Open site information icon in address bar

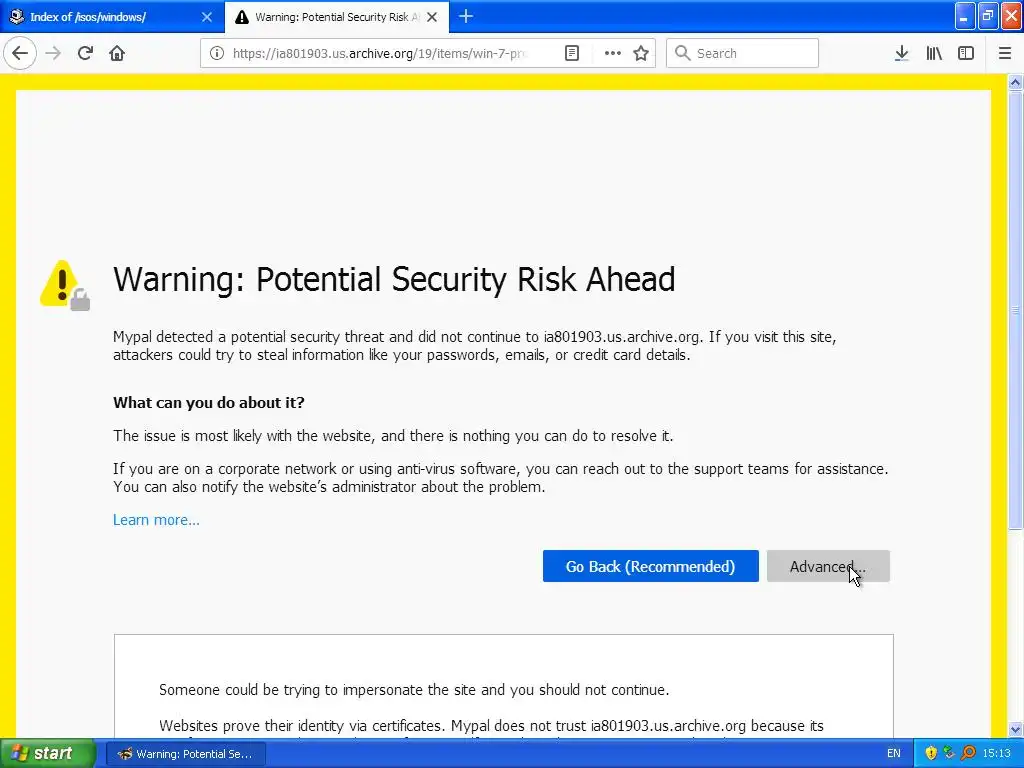217,53
